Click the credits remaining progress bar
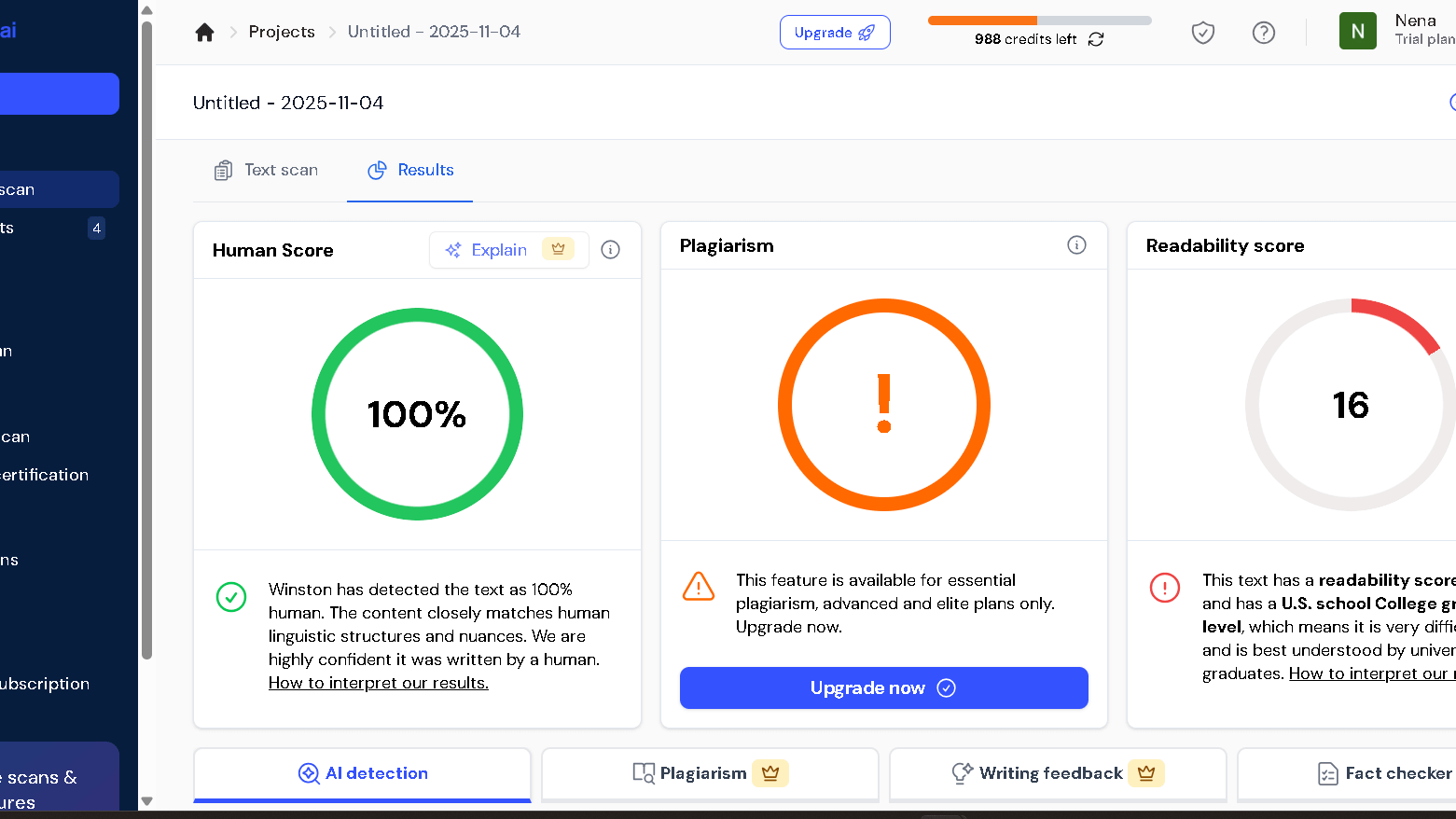Viewport: 1456px width, 819px height. point(1039,21)
